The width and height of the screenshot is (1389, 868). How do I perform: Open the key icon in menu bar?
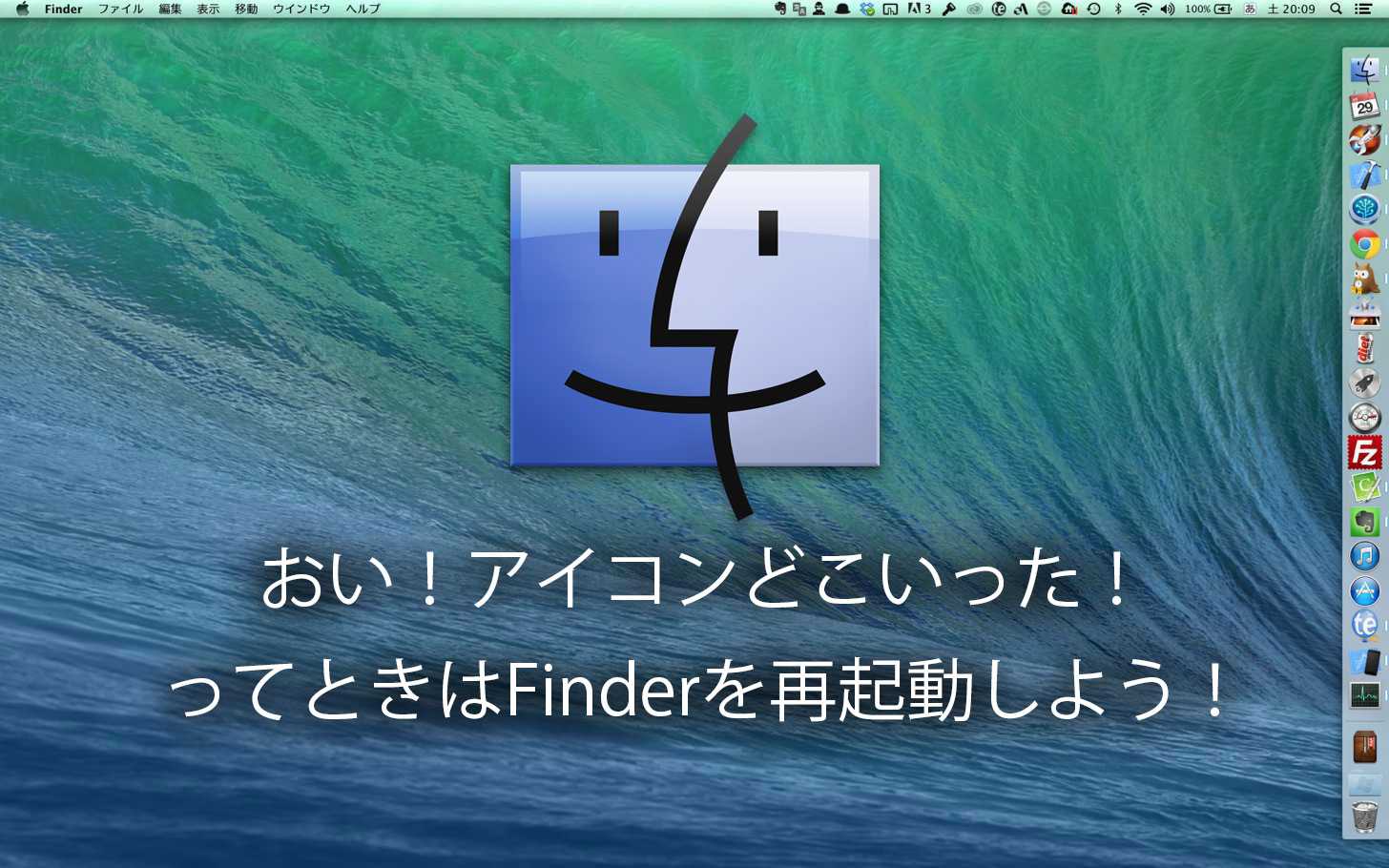pos(948,9)
